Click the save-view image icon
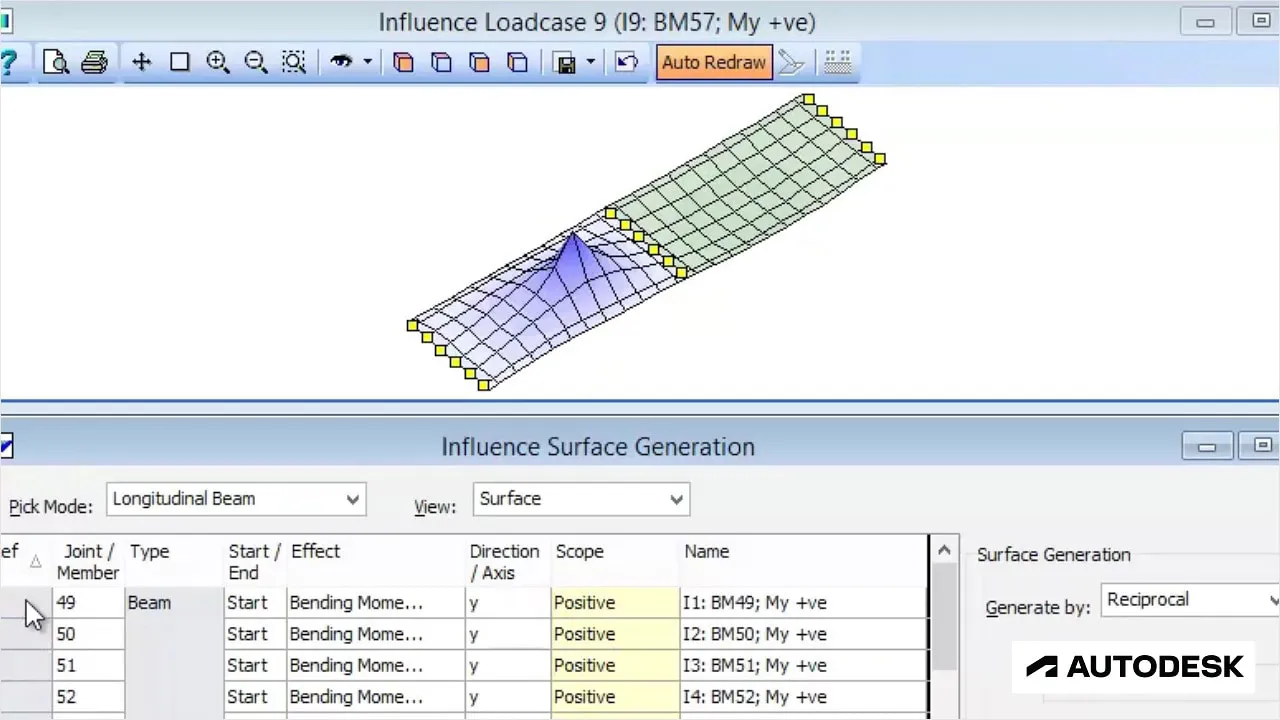The width and height of the screenshot is (1280, 720). coord(566,62)
